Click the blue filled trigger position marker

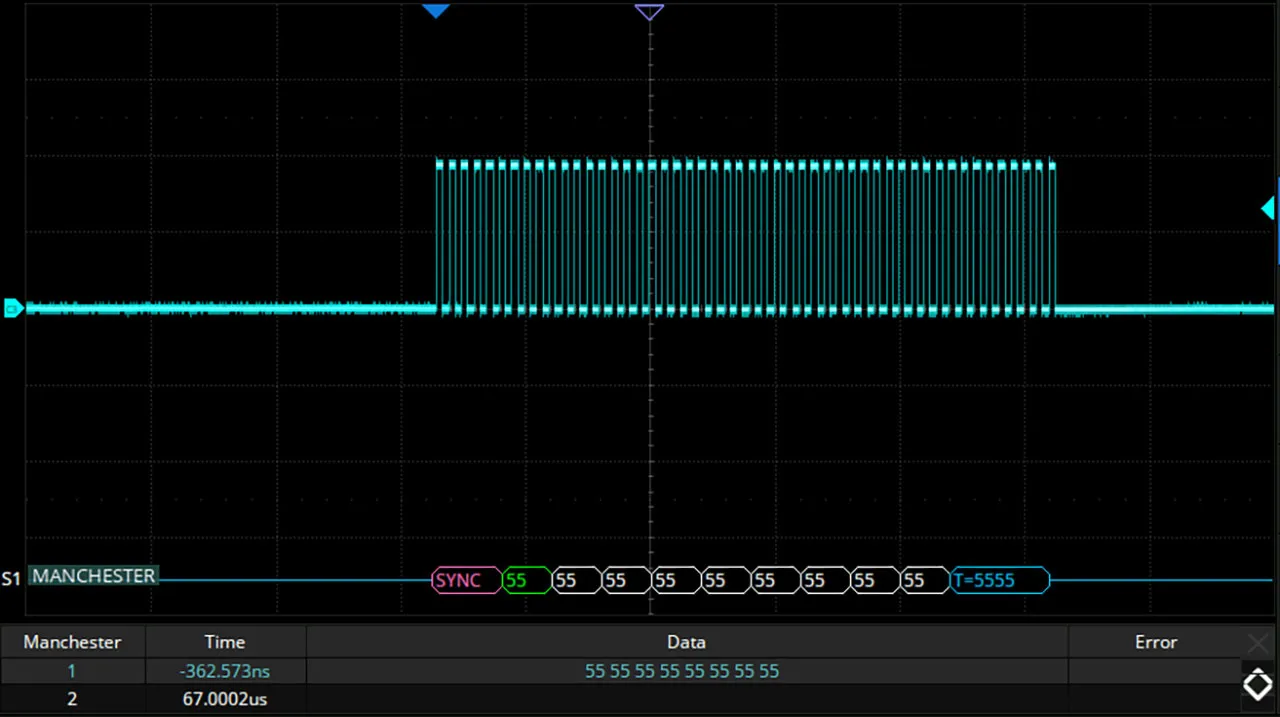click(x=435, y=11)
